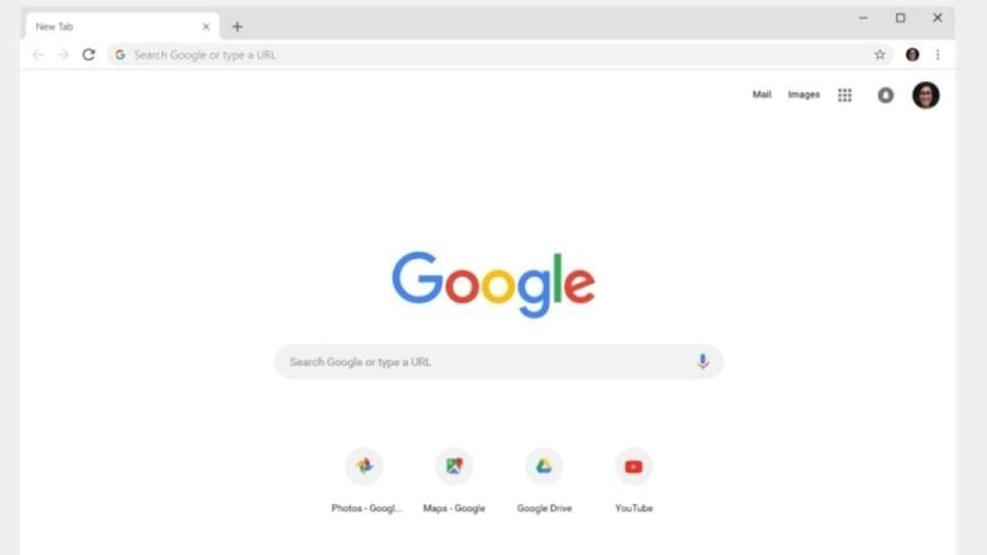The width and height of the screenshot is (987, 555).
Task: Open the Google apps grid
Action: (845, 95)
